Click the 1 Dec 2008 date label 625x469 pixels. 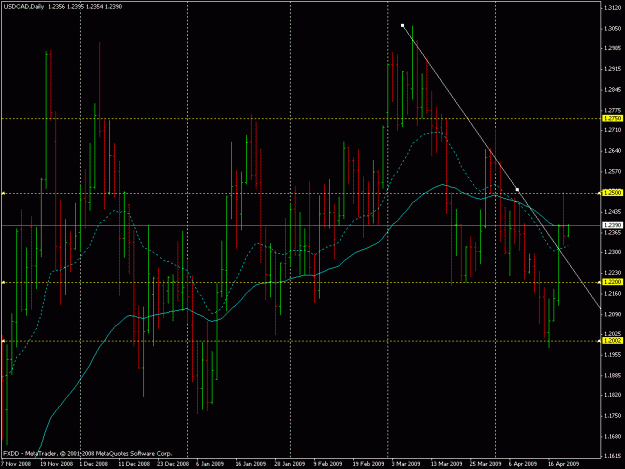tap(94, 464)
